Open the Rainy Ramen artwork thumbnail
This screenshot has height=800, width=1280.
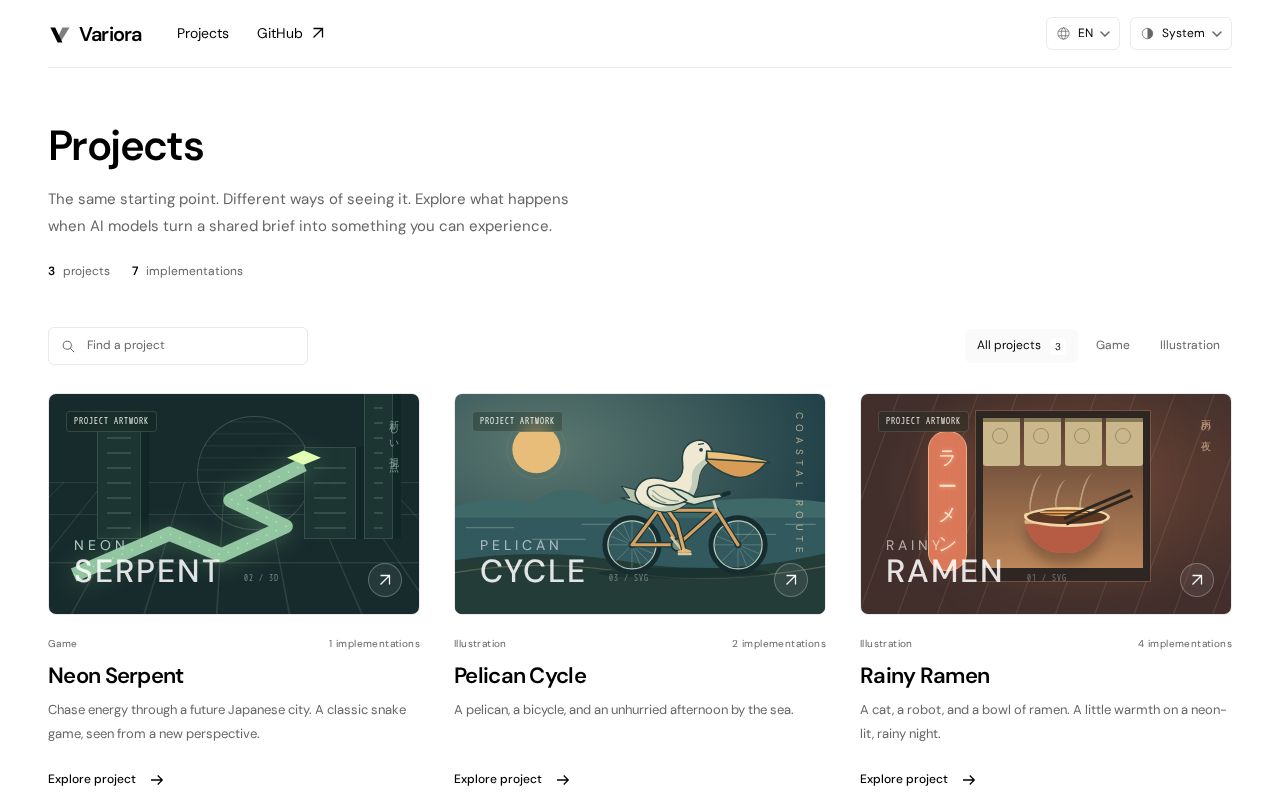point(1046,504)
